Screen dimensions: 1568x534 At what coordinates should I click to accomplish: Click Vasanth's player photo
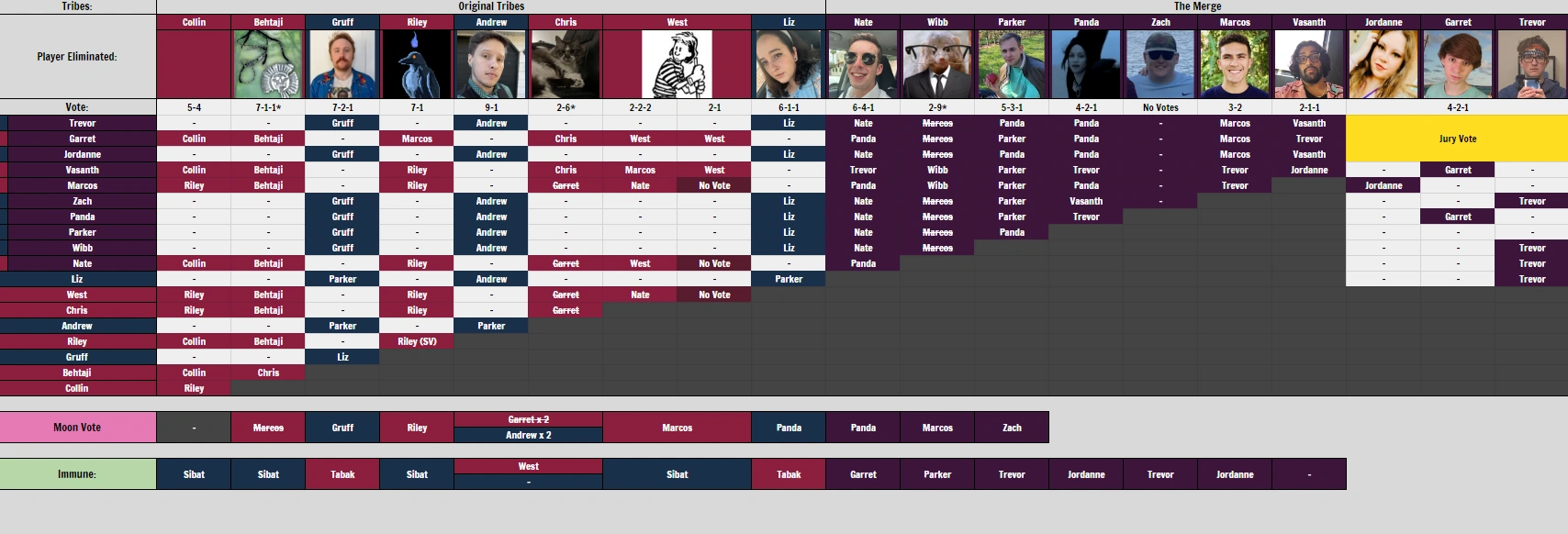tap(1309, 64)
